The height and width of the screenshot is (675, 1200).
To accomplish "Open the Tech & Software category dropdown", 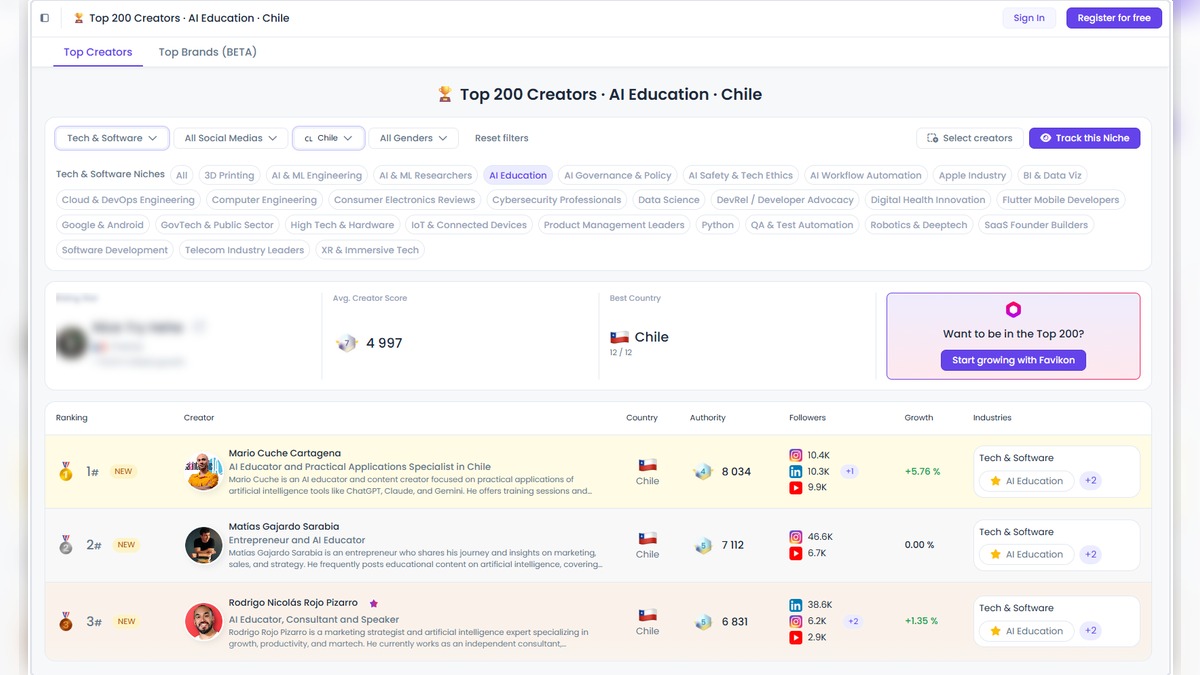I will [112, 138].
